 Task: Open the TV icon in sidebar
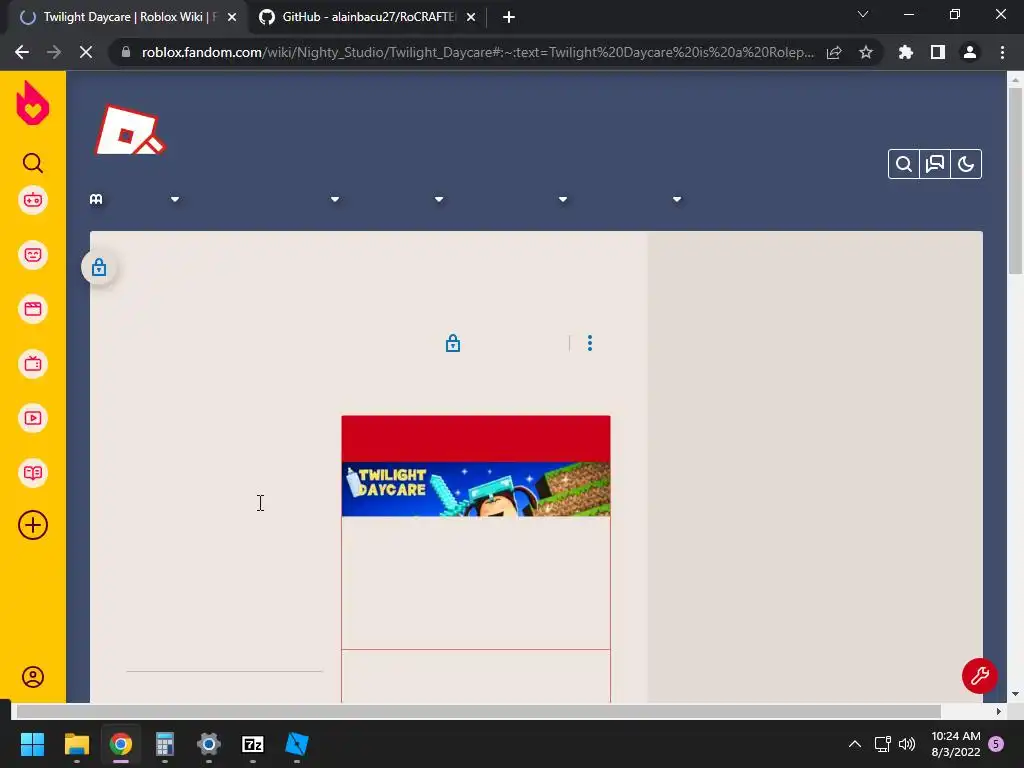(33, 364)
